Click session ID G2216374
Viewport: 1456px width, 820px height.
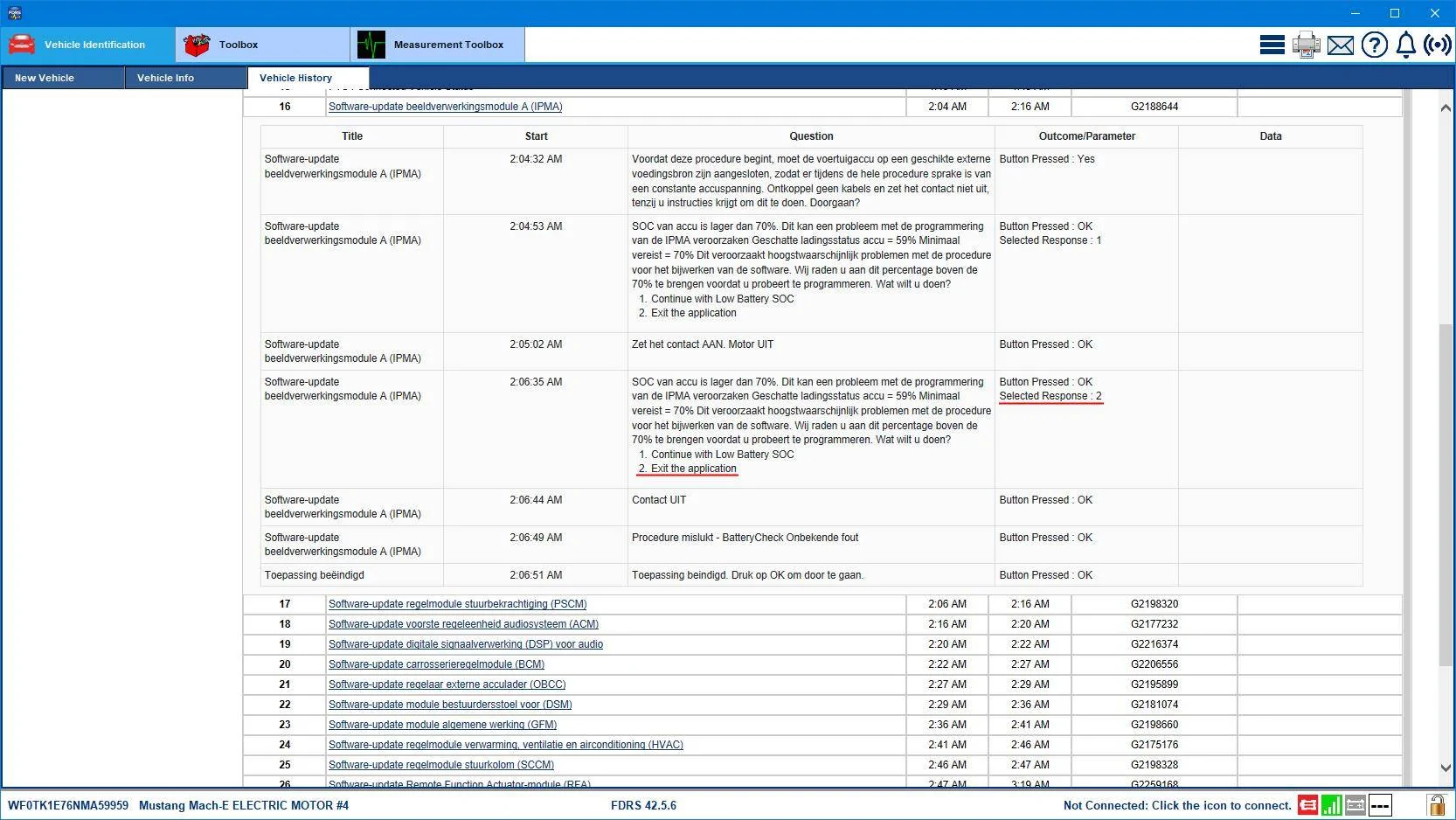1154,644
